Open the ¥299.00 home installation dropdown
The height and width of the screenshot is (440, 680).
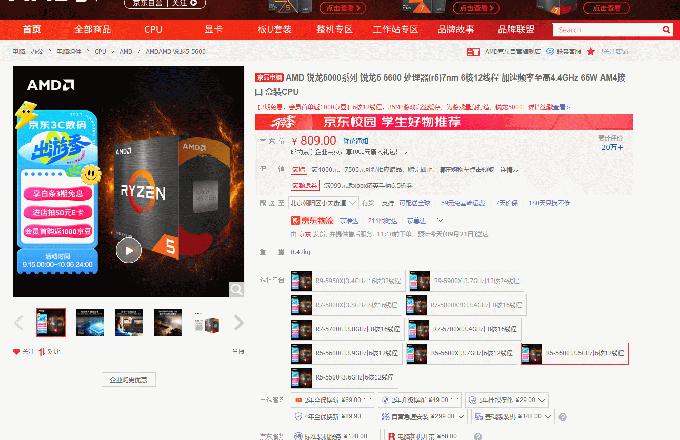[422, 417]
